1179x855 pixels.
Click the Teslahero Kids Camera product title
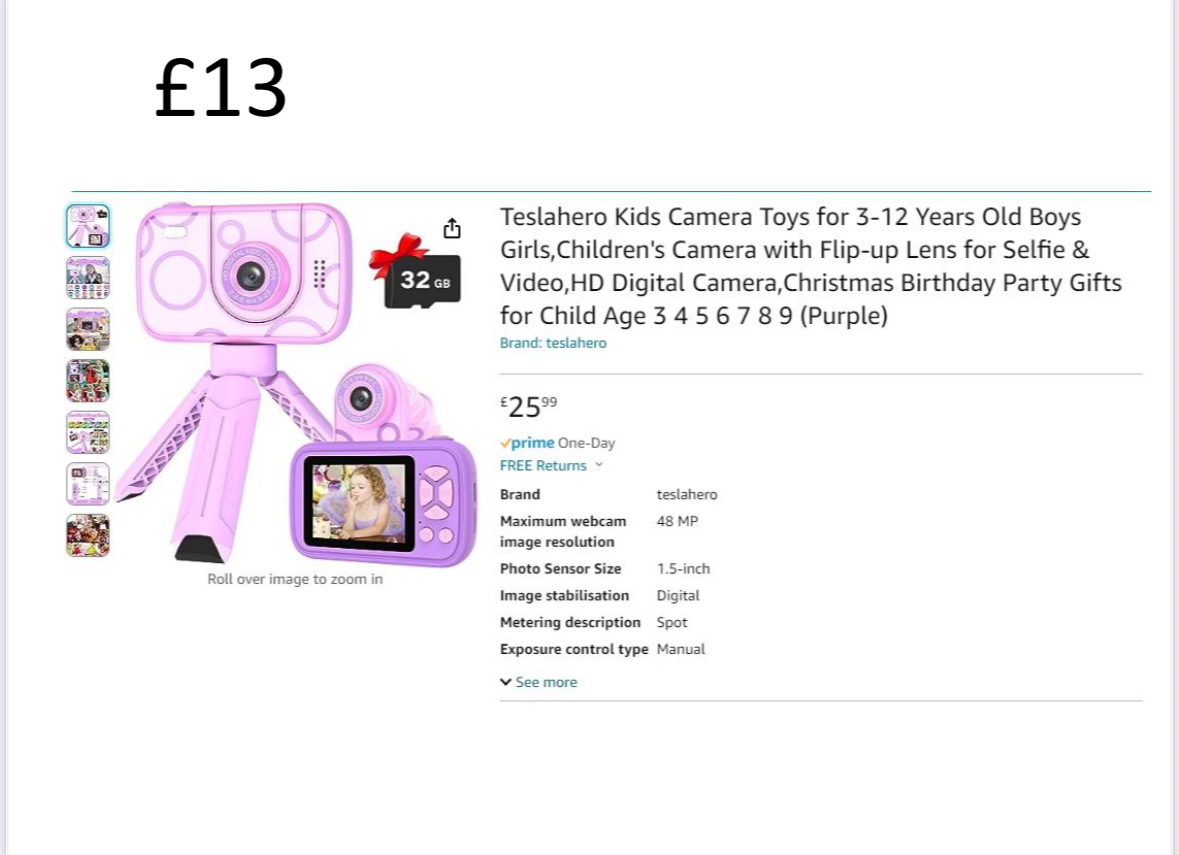click(x=810, y=266)
